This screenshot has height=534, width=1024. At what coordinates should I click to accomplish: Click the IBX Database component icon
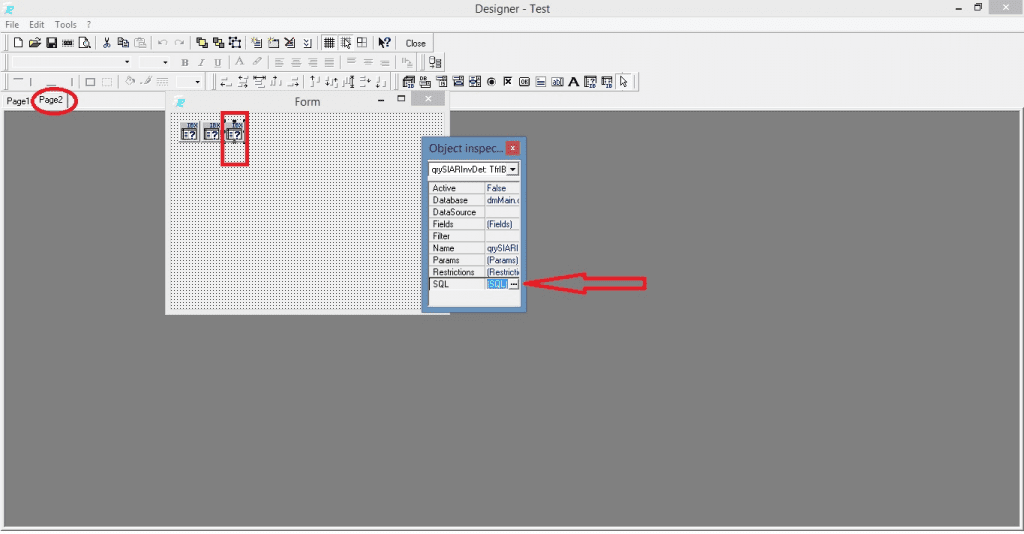click(409, 82)
